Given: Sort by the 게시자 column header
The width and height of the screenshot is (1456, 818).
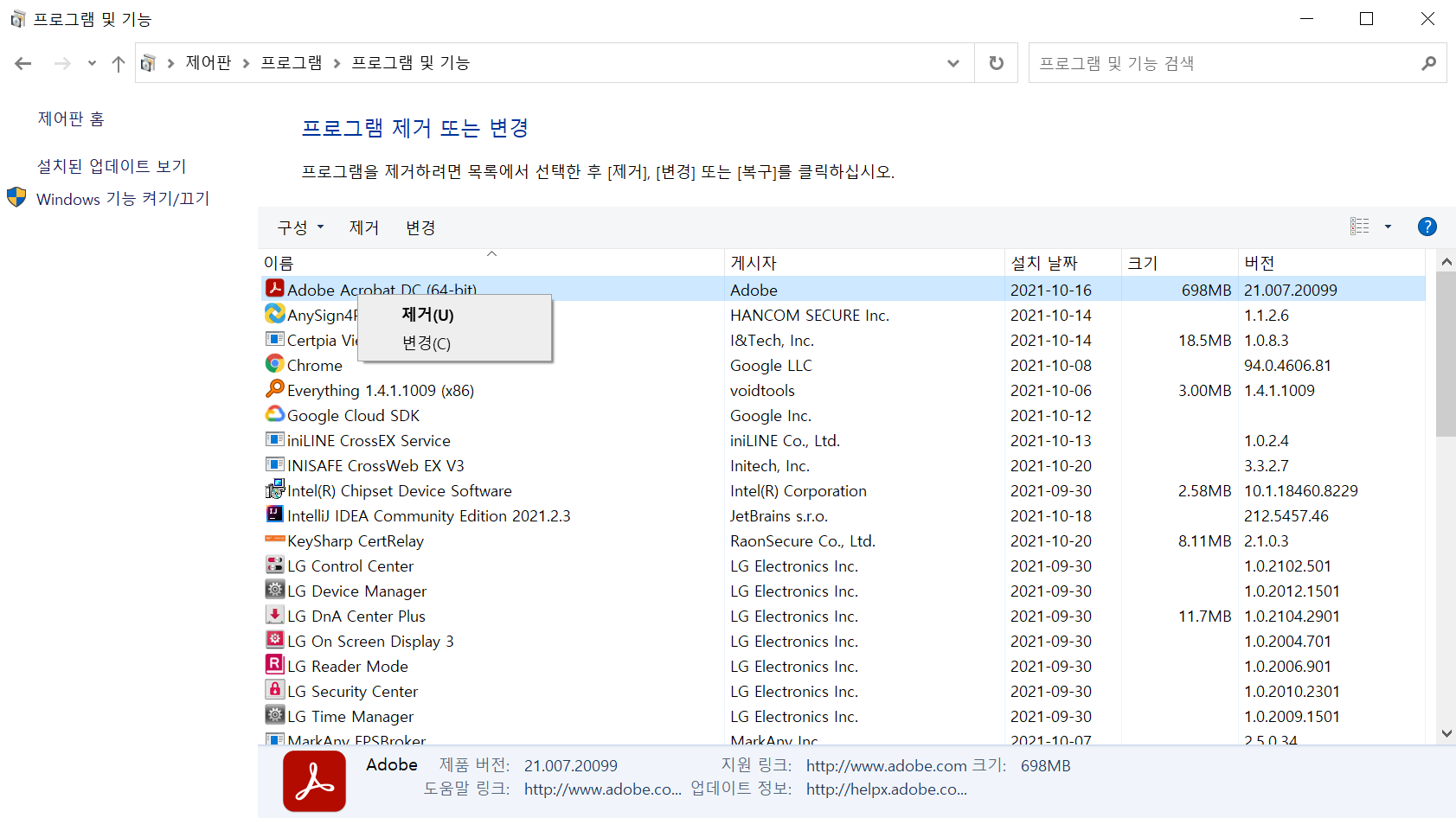Looking at the screenshot, I should (863, 263).
